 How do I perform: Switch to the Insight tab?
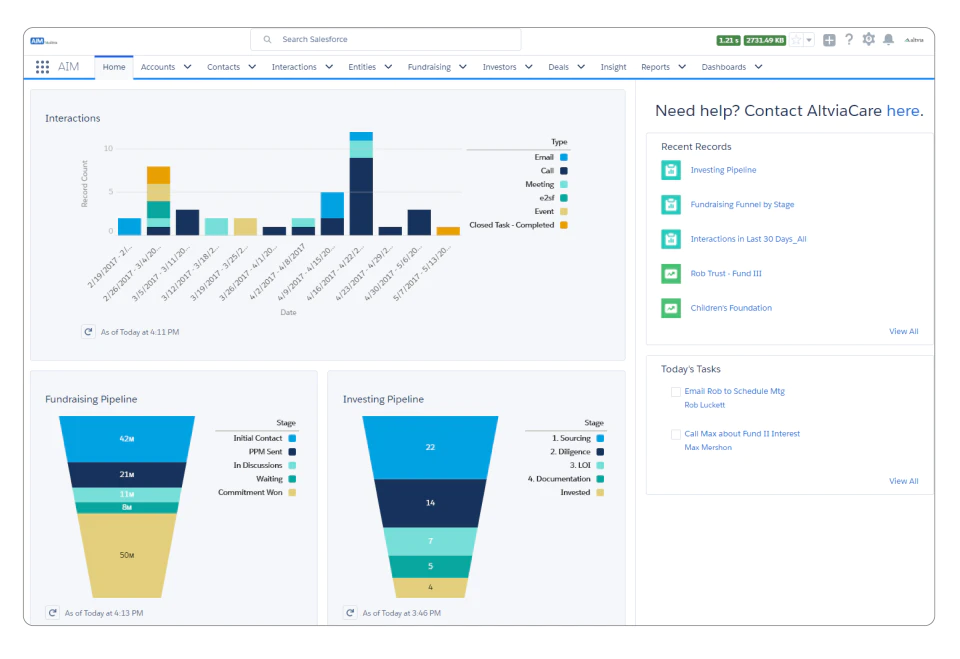tap(613, 67)
